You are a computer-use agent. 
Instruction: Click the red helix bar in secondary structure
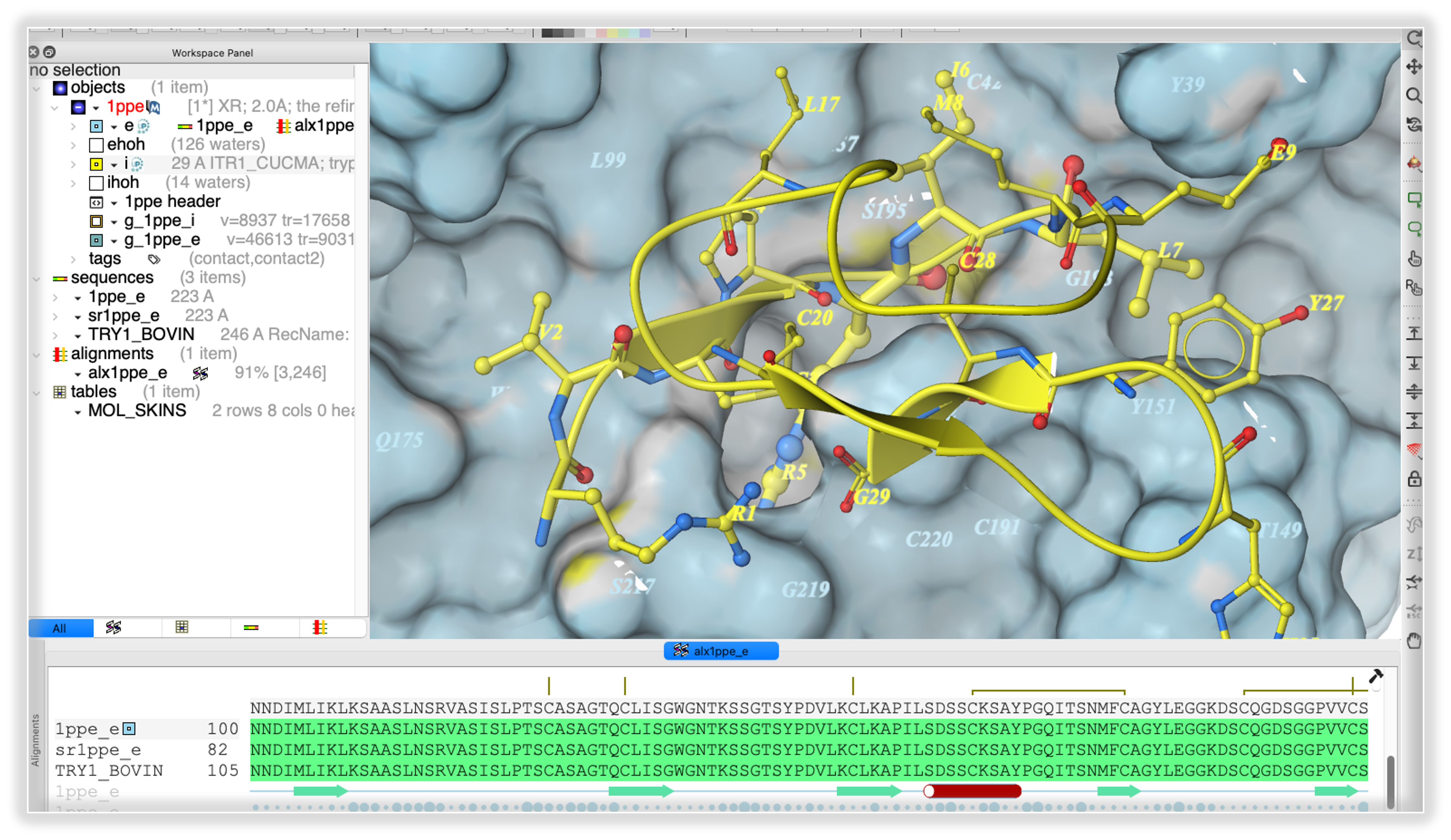[973, 791]
